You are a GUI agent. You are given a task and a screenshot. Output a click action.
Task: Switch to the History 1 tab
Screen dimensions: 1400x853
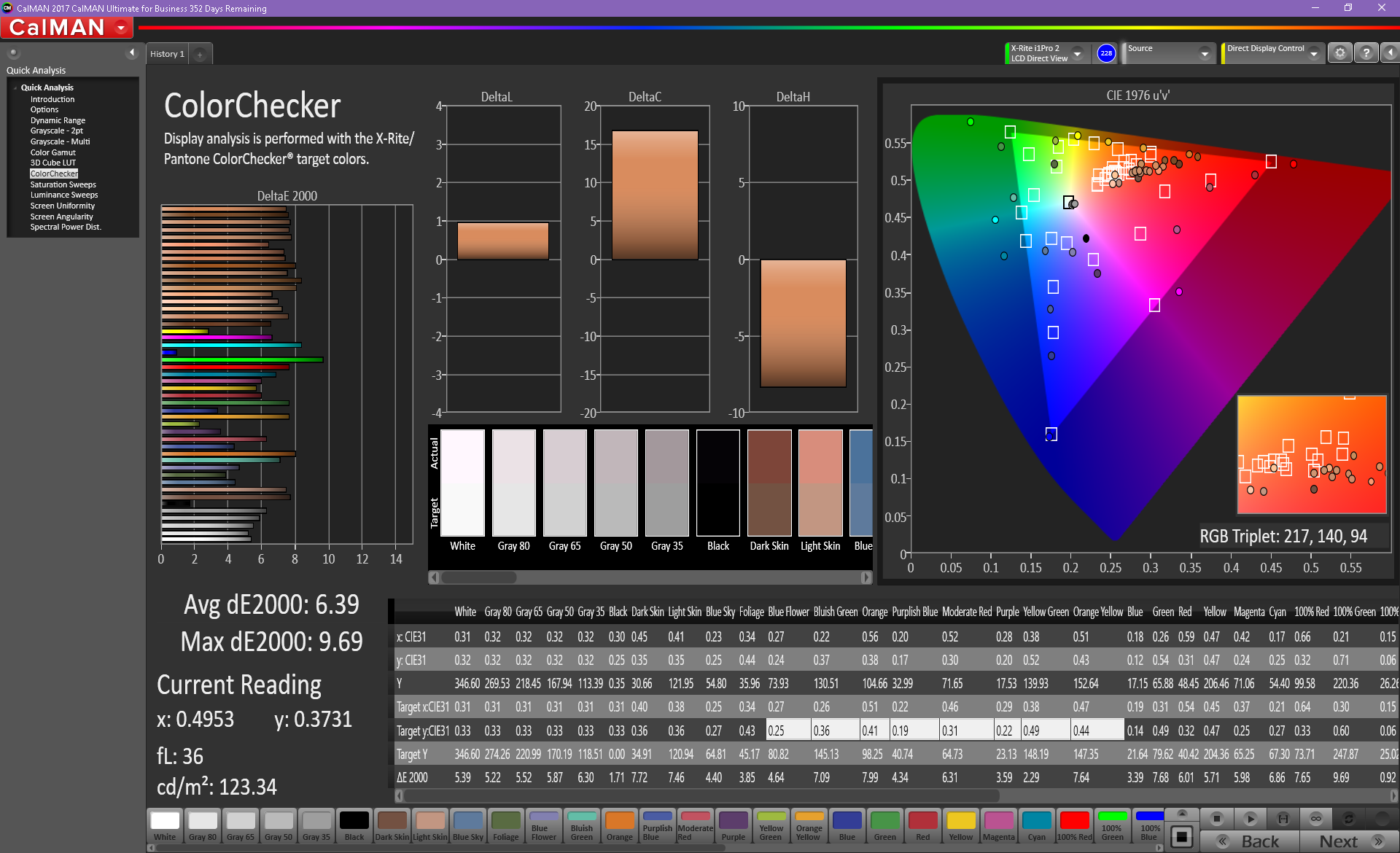tap(167, 54)
